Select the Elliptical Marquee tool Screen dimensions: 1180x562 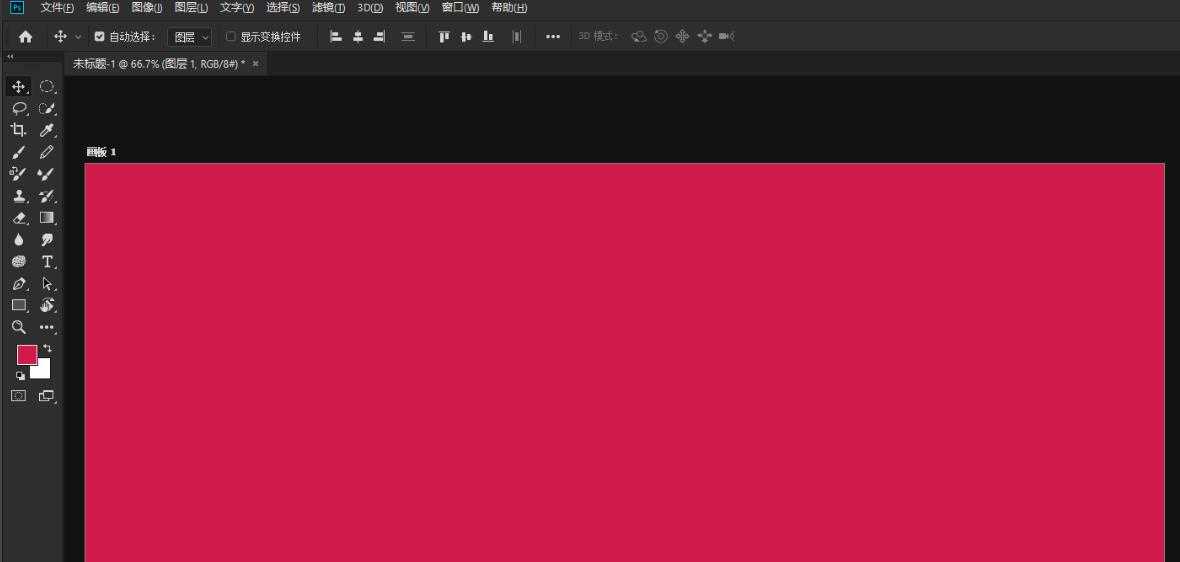(46, 87)
